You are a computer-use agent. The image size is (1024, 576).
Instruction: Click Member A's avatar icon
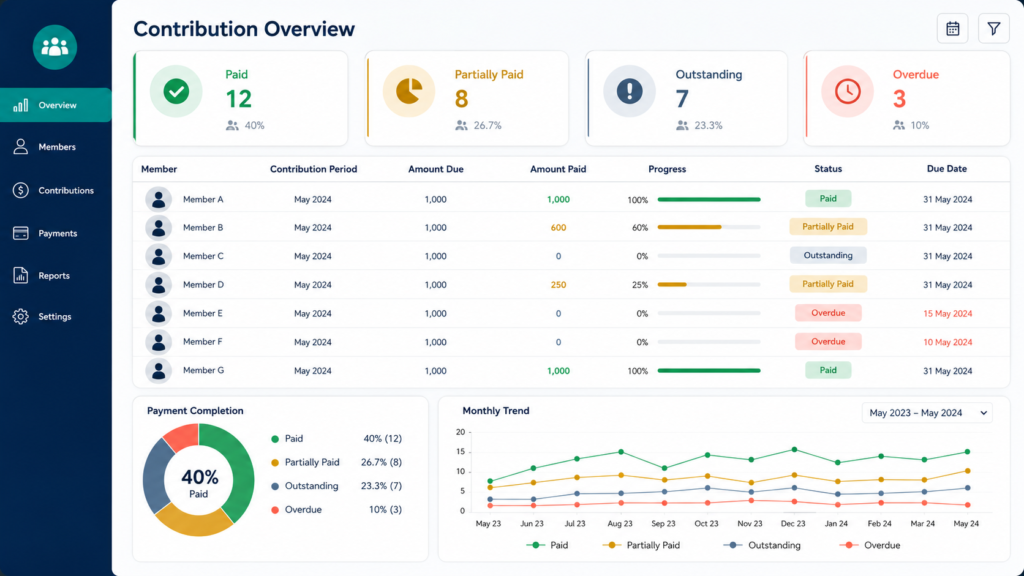point(158,199)
